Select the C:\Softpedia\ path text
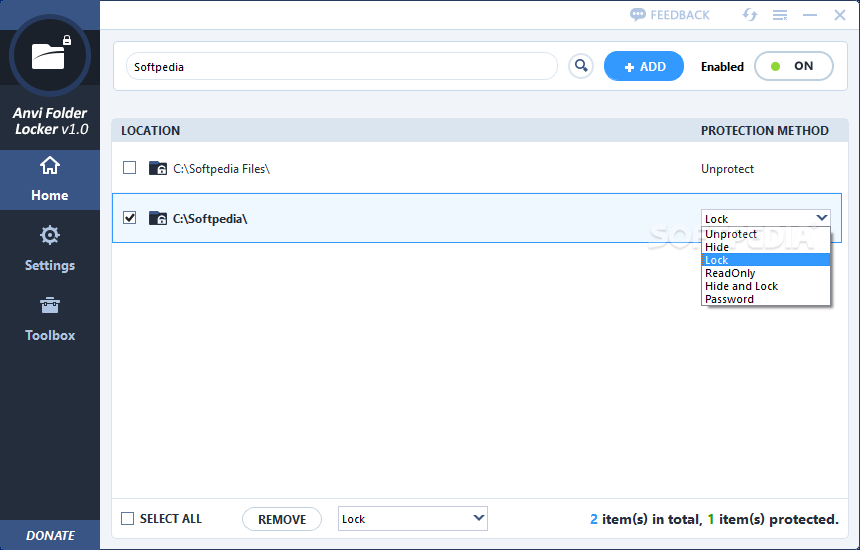This screenshot has width=860, height=550. [210, 219]
